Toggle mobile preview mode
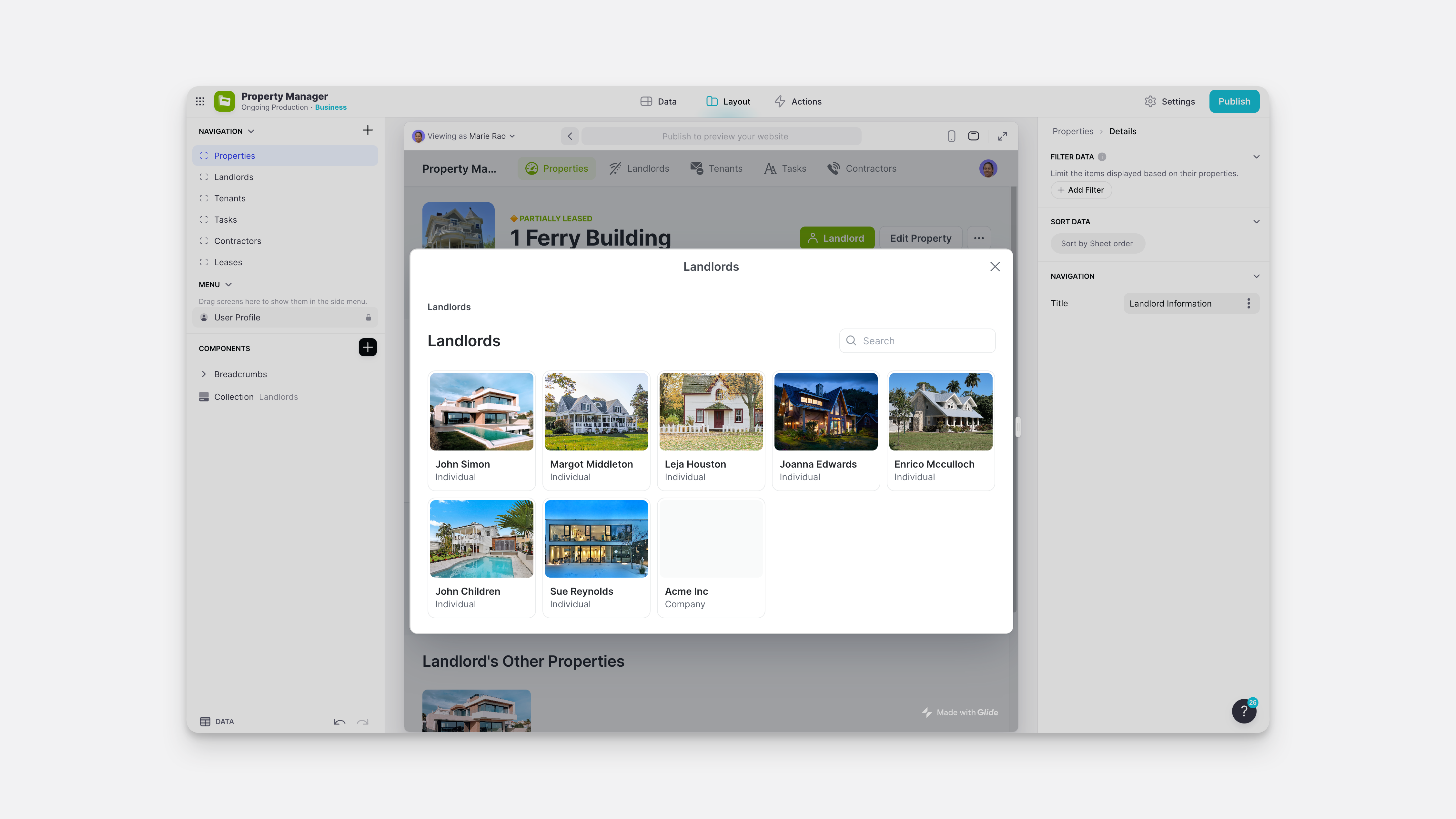1456x819 pixels. (x=951, y=136)
